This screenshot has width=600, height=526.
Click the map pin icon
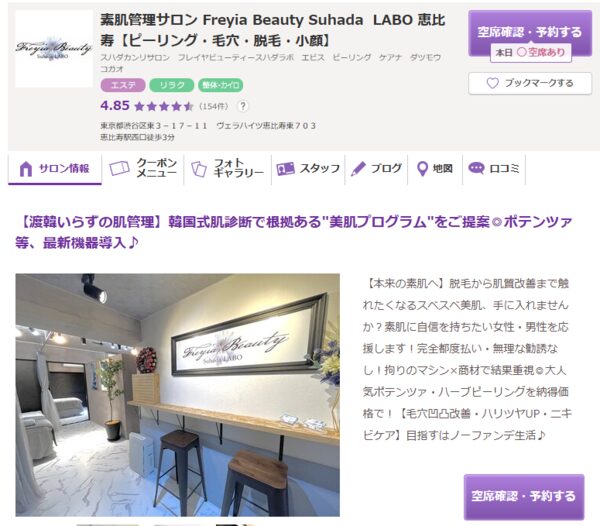pos(422,169)
